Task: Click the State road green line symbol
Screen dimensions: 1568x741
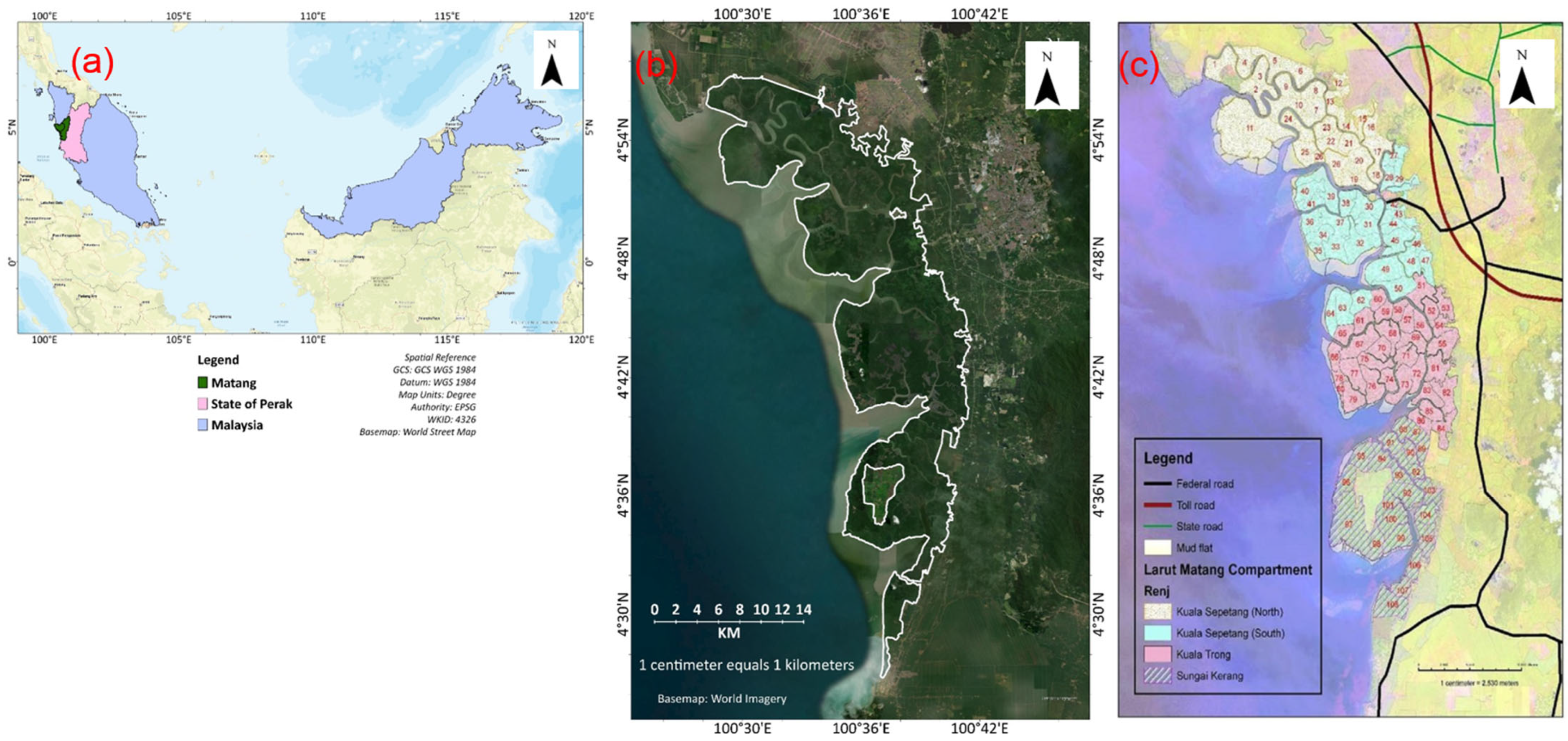Action: click(x=1157, y=527)
